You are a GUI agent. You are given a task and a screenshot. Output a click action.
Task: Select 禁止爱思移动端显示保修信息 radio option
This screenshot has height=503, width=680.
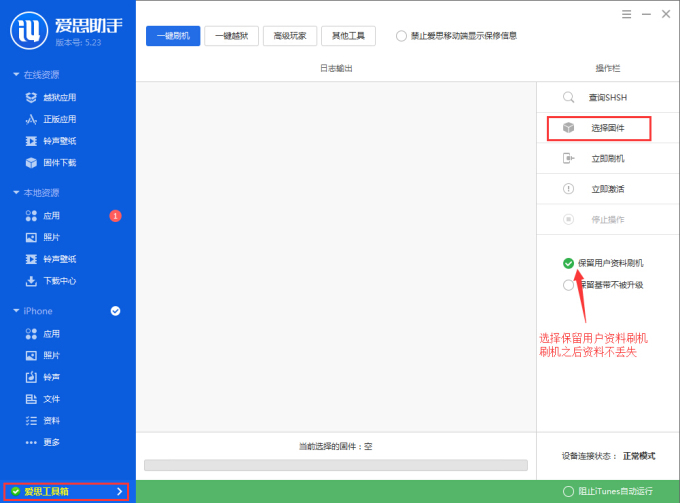401,36
